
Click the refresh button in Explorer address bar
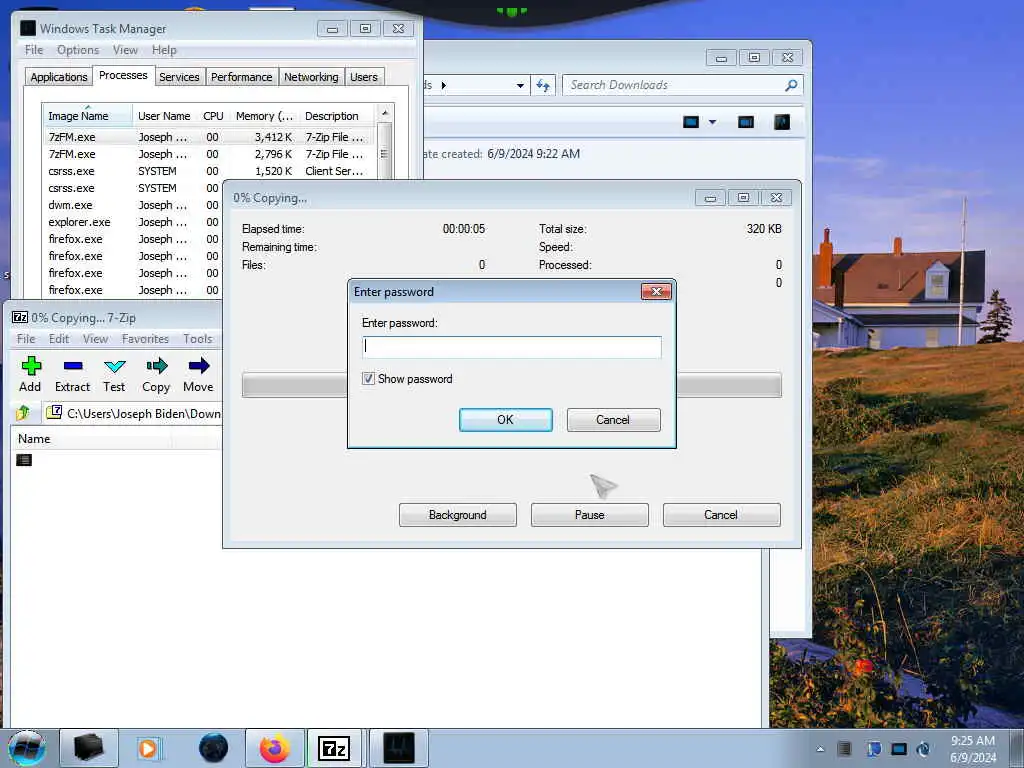pos(543,85)
